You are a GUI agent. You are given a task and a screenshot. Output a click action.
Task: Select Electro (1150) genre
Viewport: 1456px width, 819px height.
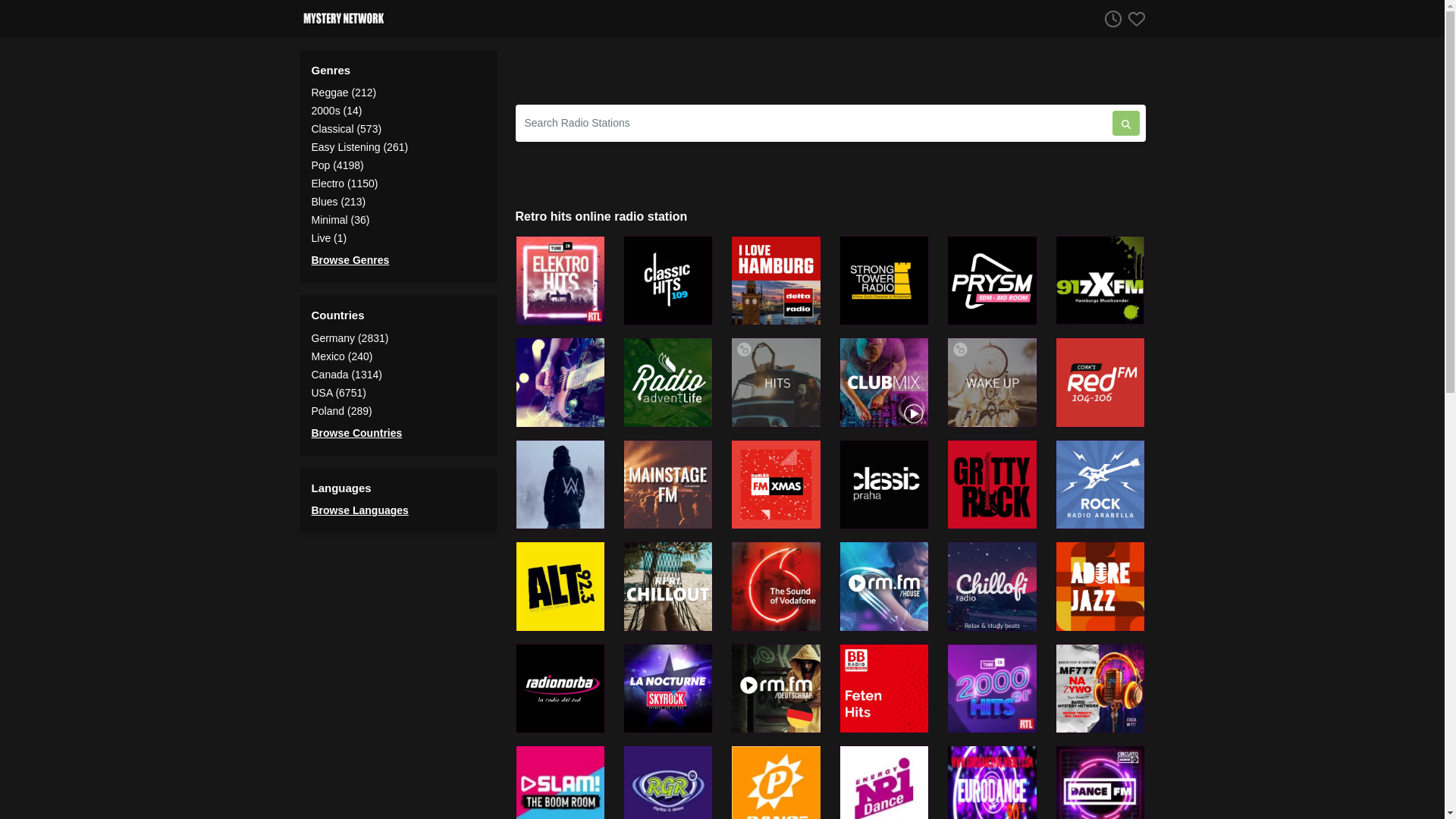pyautogui.click(x=344, y=184)
